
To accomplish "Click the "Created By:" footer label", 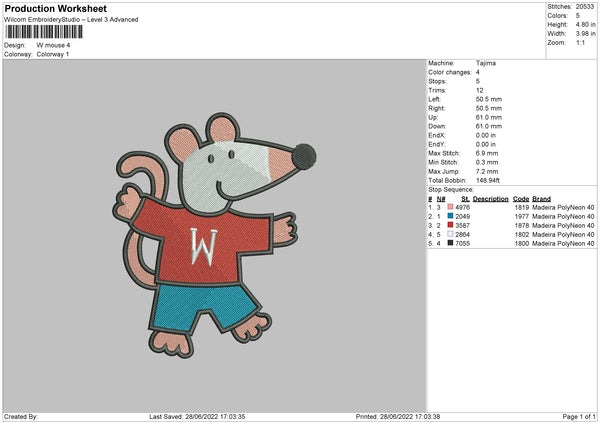I will pyautogui.click(x=21, y=416).
